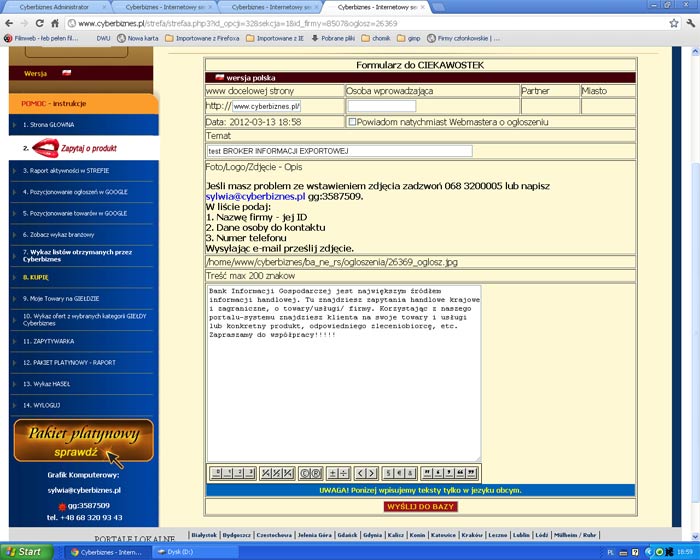Open the sylwia@cyberbiznes.pl email link
700x560 pixels.
(255, 198)
